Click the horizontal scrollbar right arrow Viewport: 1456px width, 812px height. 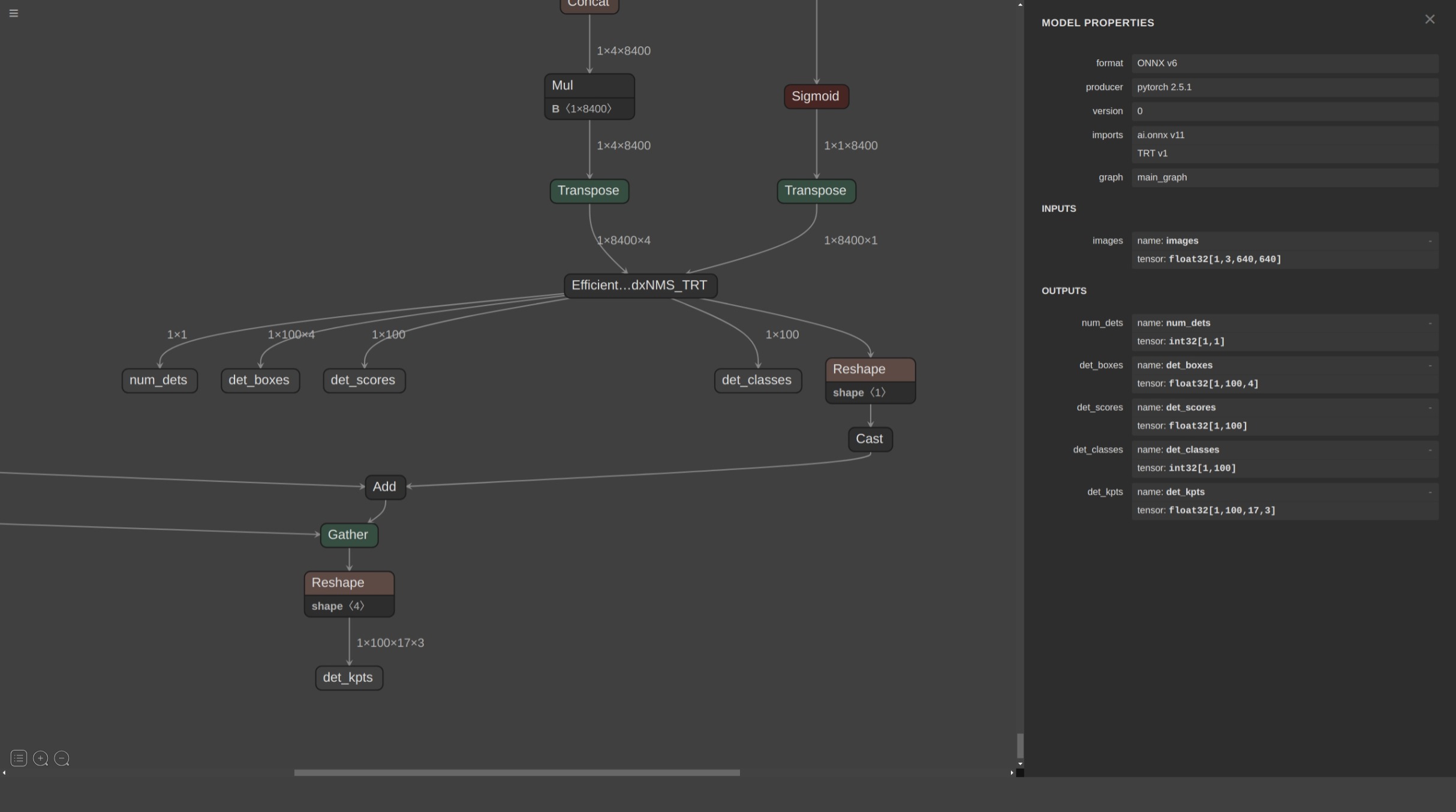pyautogui.click(x=1012, y=773)
